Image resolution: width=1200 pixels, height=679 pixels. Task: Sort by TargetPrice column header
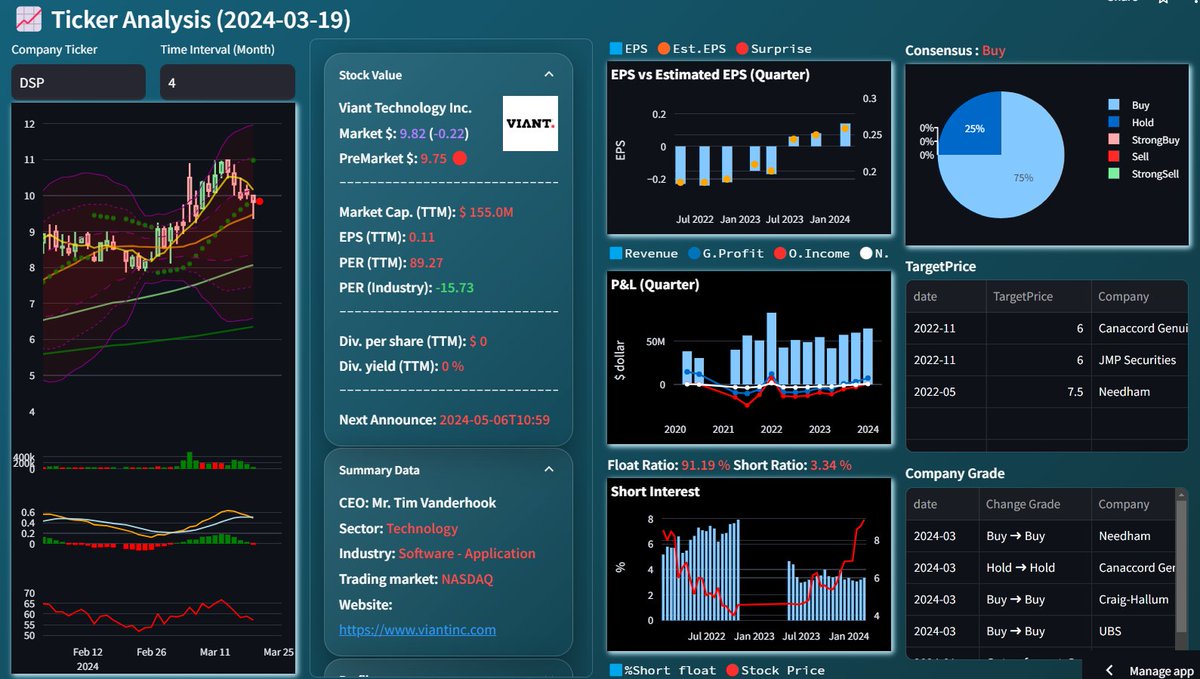point(1037,296)
